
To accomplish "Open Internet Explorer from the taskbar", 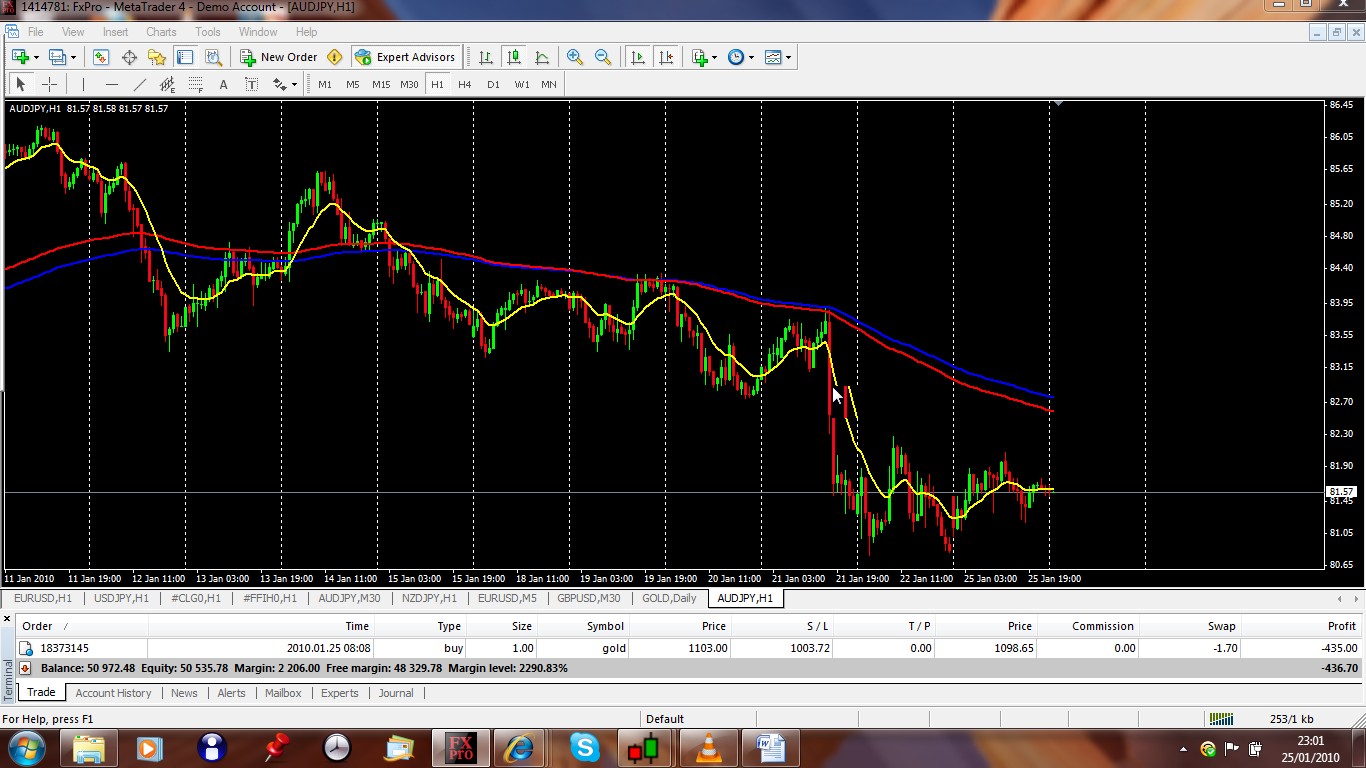I will click(519, 748).
